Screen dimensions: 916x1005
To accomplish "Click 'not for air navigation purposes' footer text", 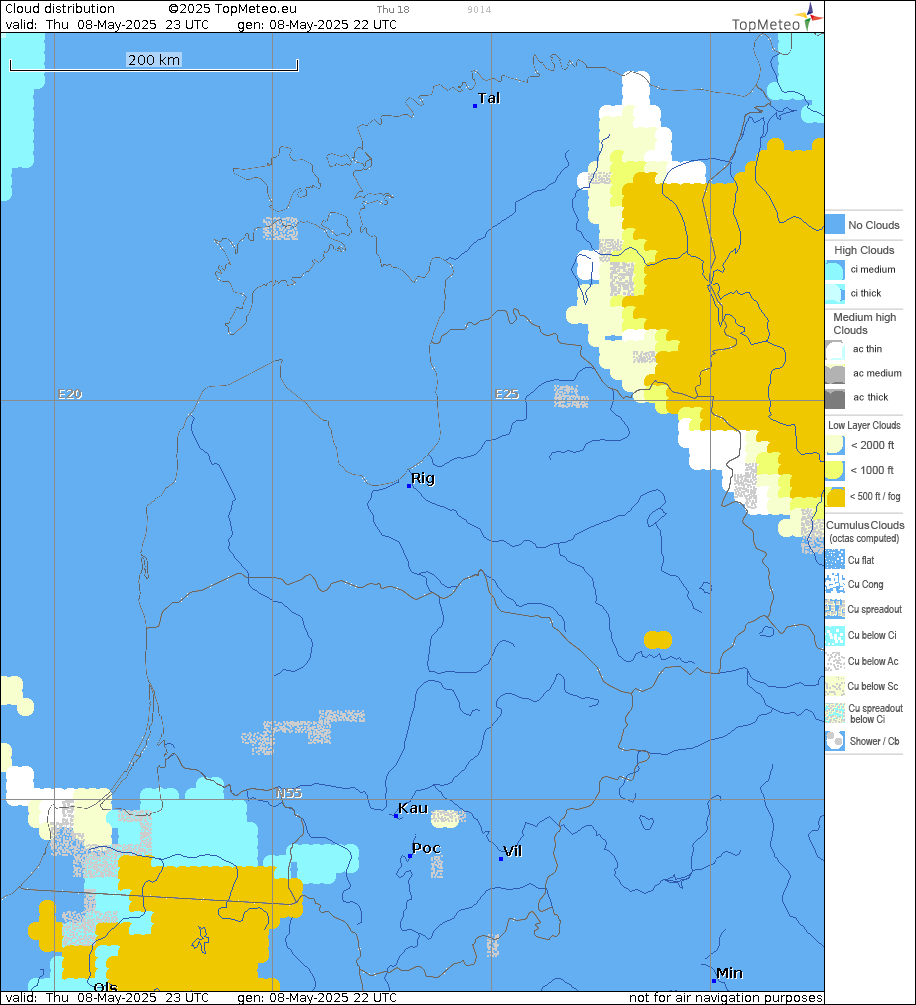I will click(726, 997).
